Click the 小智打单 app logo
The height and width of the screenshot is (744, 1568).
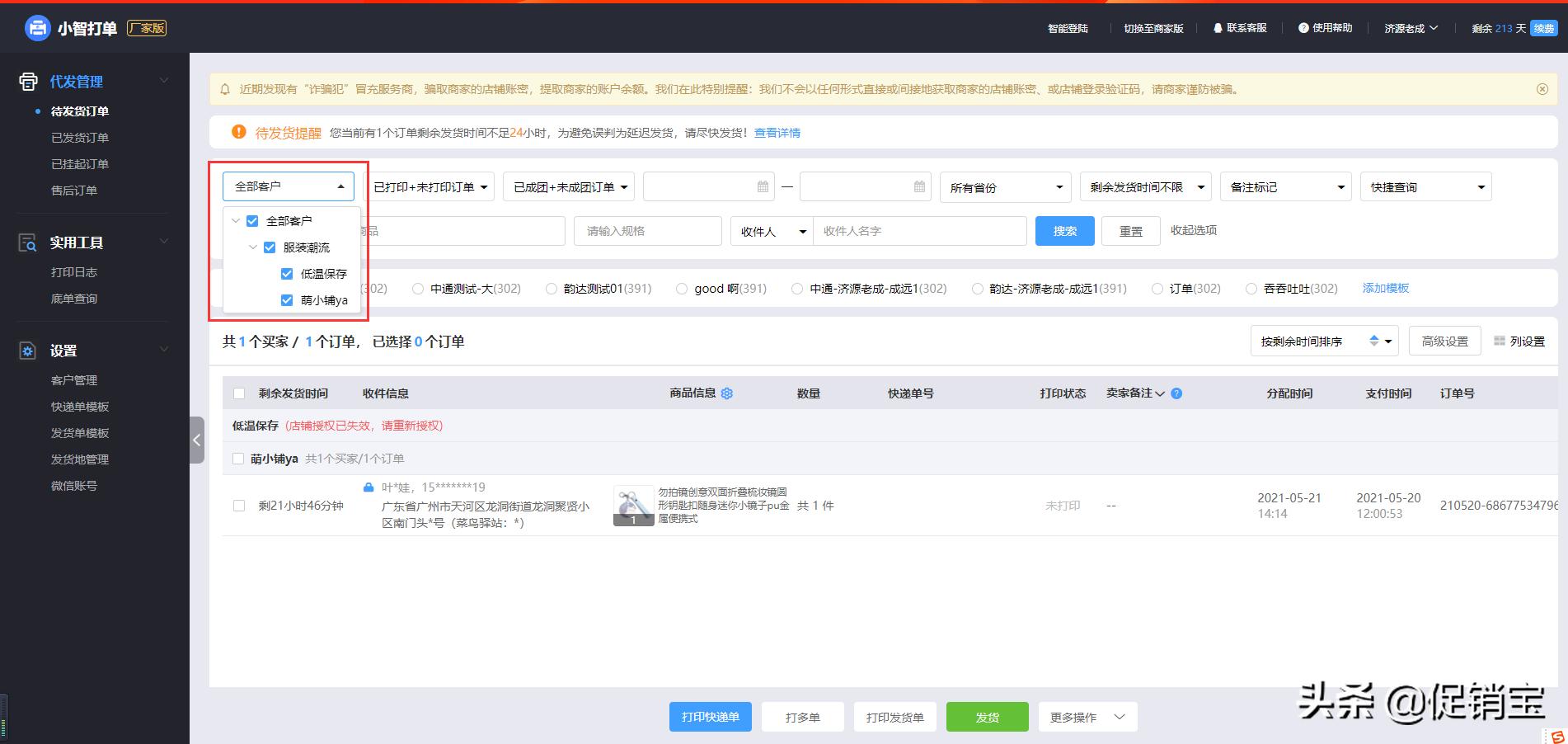pyautogui.click(x=36, y=27)
